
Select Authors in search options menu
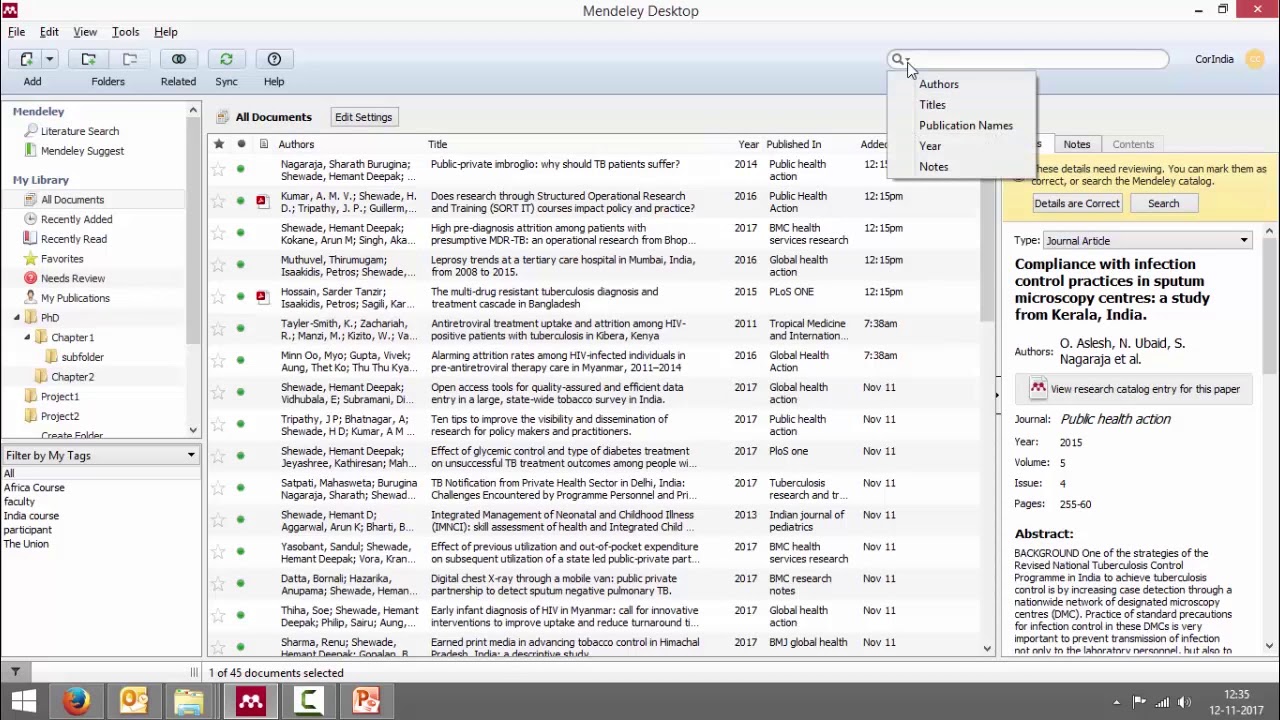tap(939, 84)
